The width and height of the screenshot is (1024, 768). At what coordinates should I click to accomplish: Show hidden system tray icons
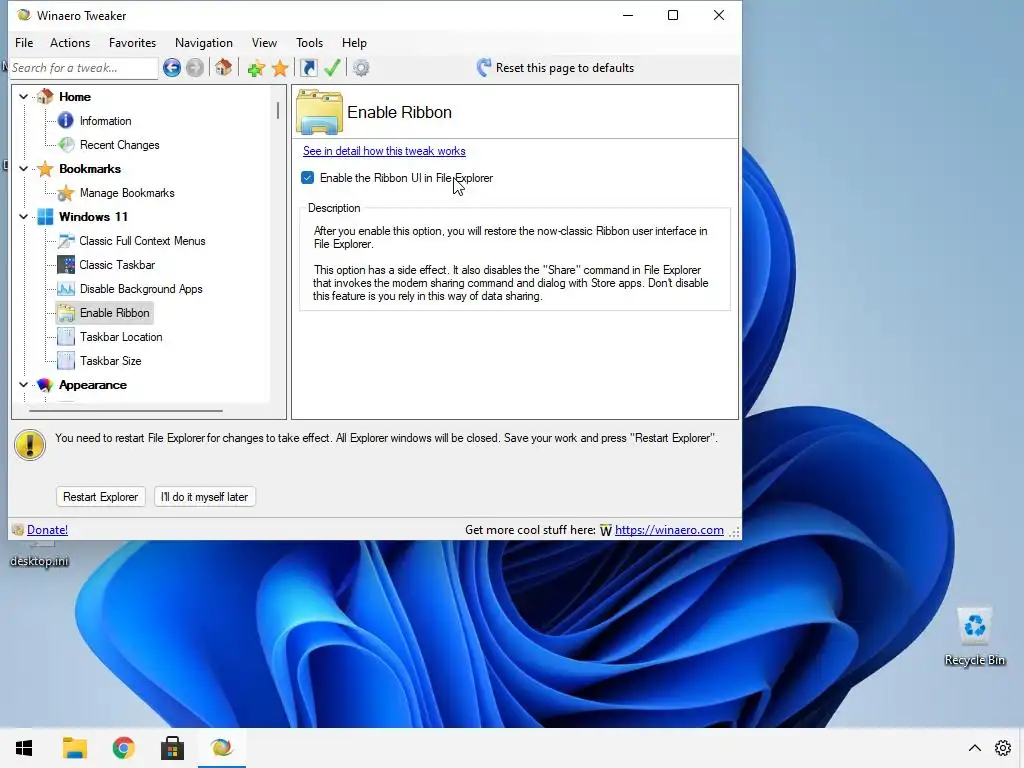(x=974, y=748)
